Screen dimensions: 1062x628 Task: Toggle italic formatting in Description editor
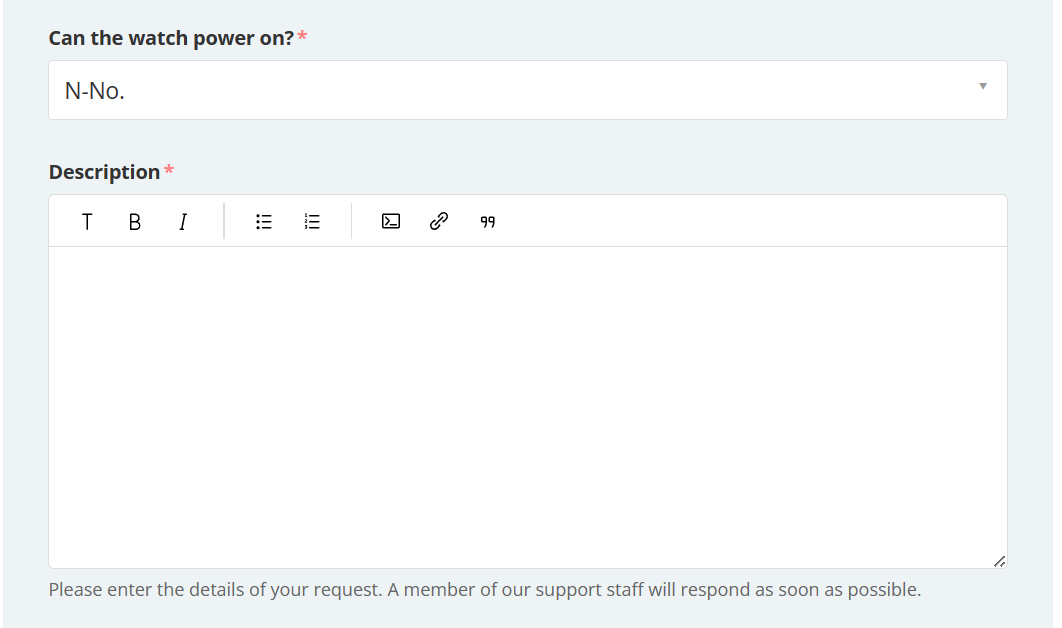coord(182,222)
